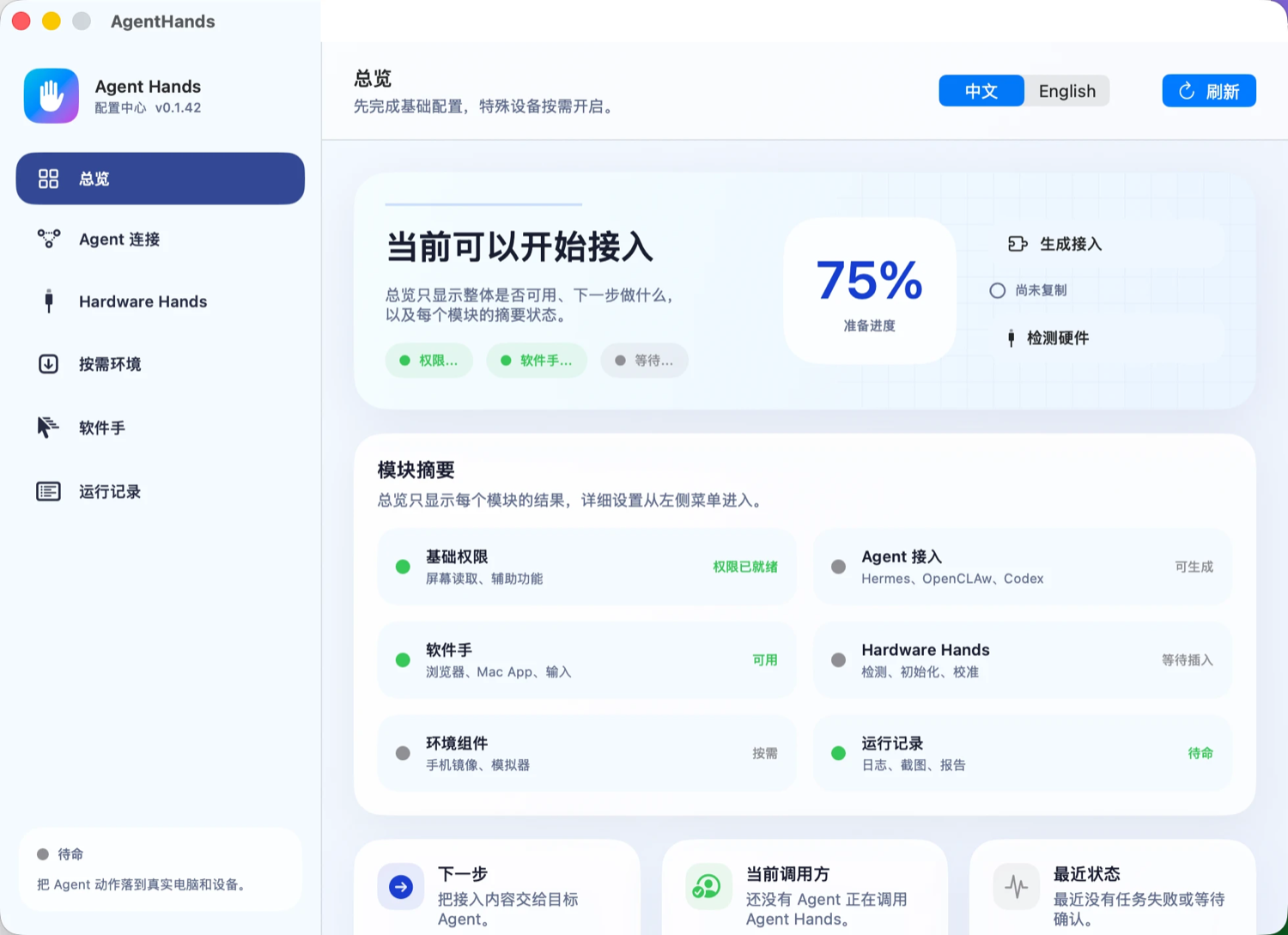Open the 总览 sidebar menu item
Screen dimensions: 1288x935
click(161, 179)
